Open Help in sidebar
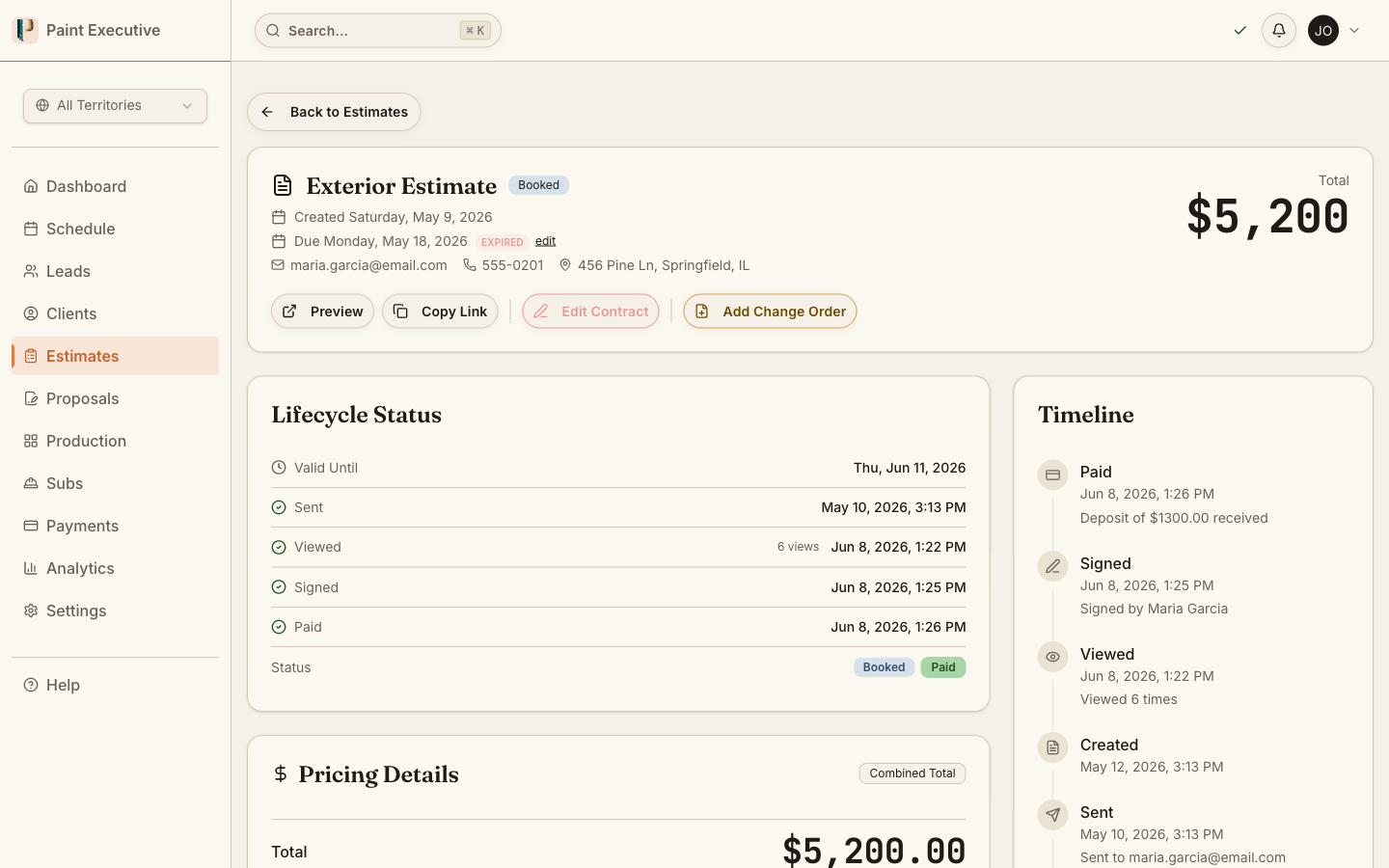The height and width of the screenshot is (868, 1389). tap(115, 685)
